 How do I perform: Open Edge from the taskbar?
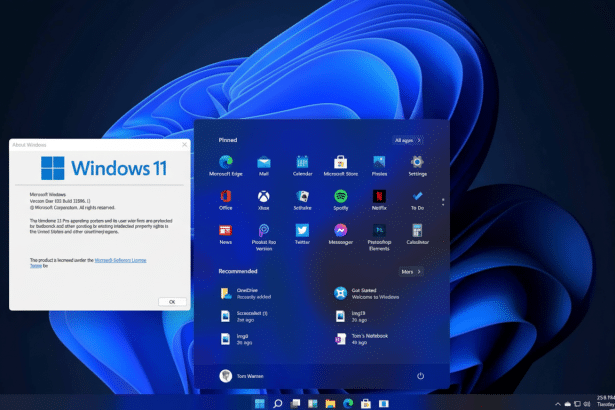pyautogui.click(x=348, y=403)
